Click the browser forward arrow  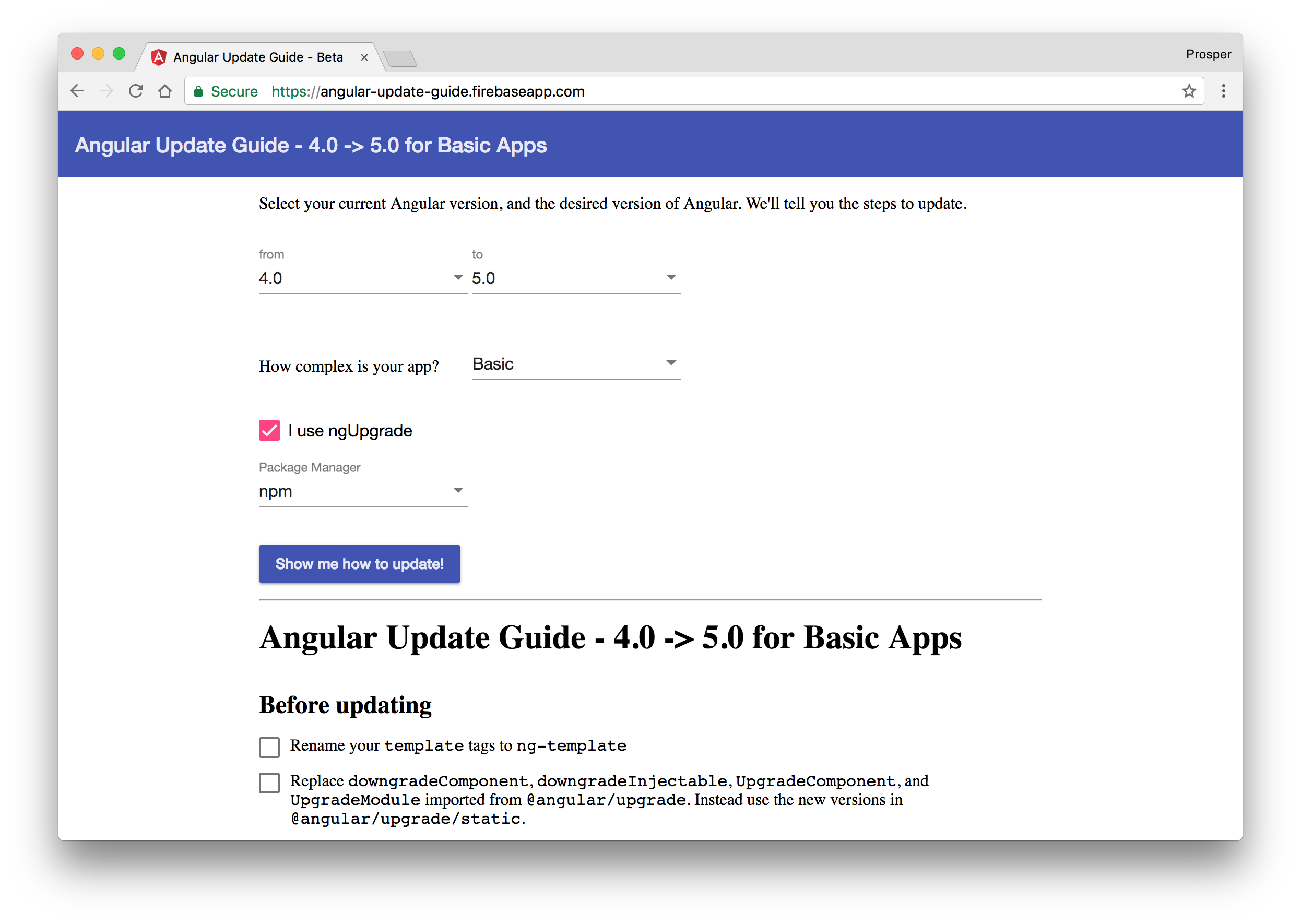[x=107, y=91]
